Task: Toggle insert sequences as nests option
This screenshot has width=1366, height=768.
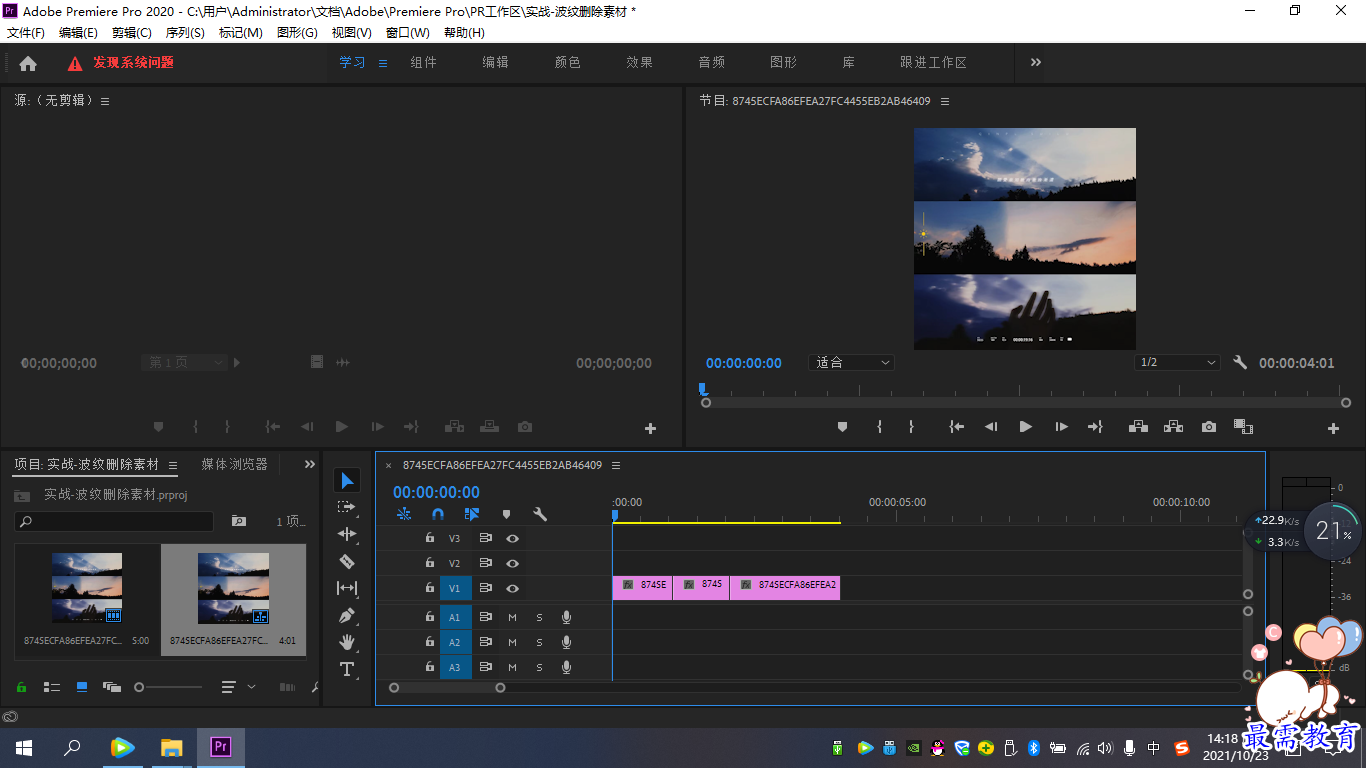Action: tap(404, 514)
